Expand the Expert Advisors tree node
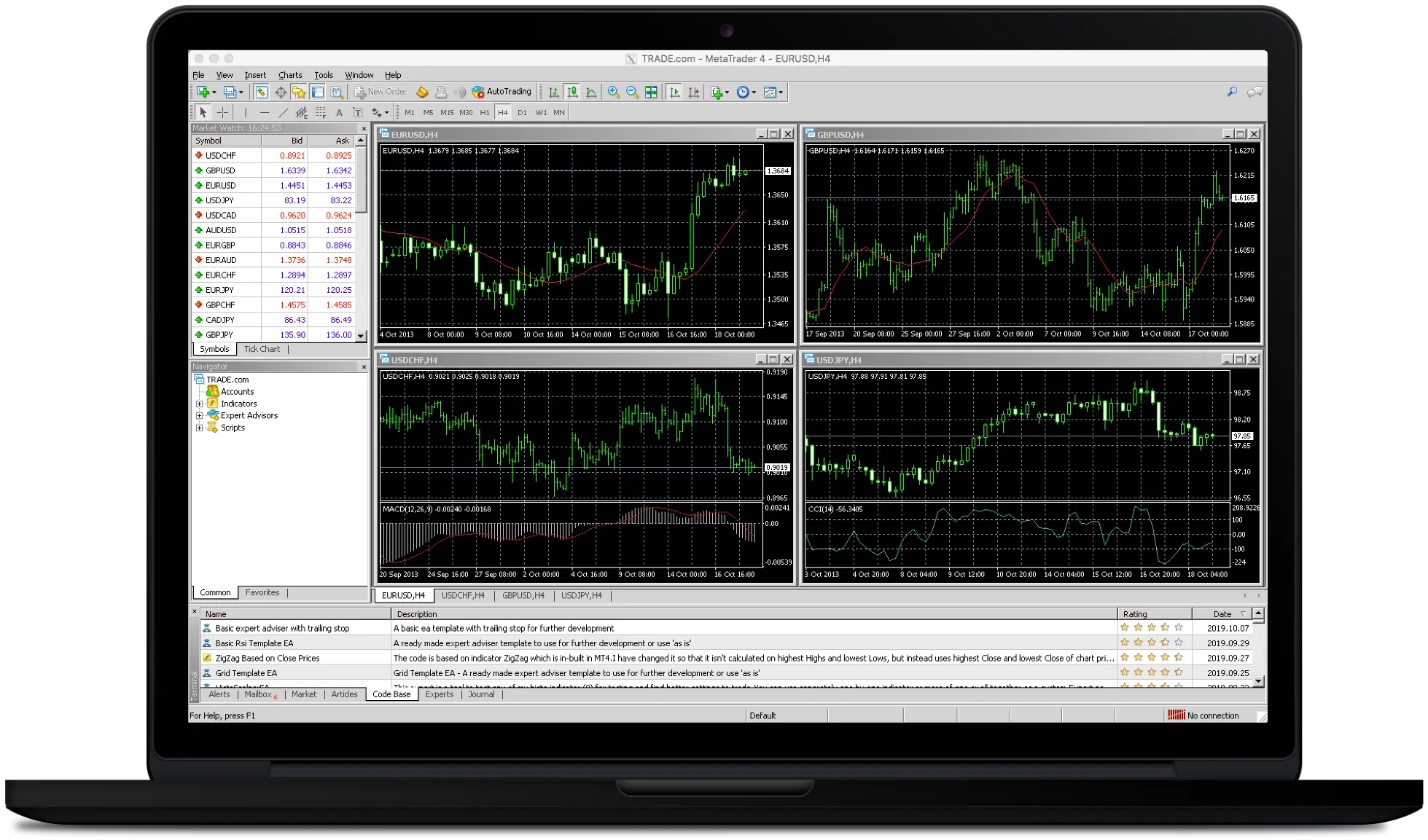The image size is (1428, 840). pos(199,416)
